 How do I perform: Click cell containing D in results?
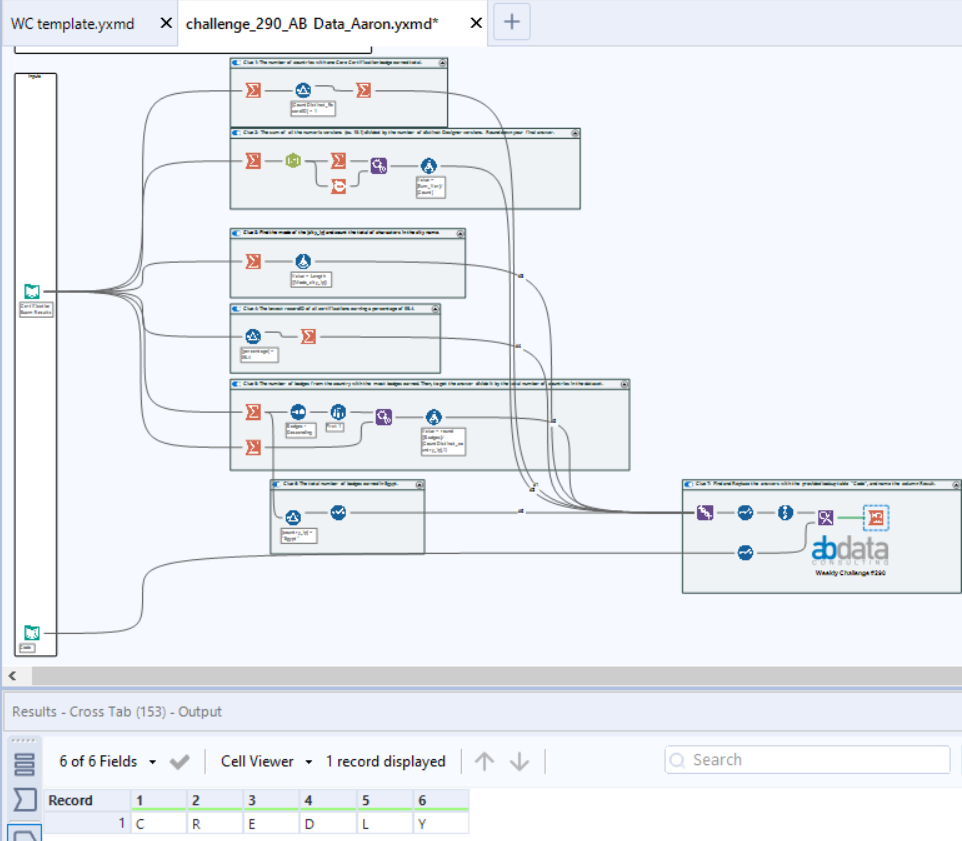pos(328,824)
